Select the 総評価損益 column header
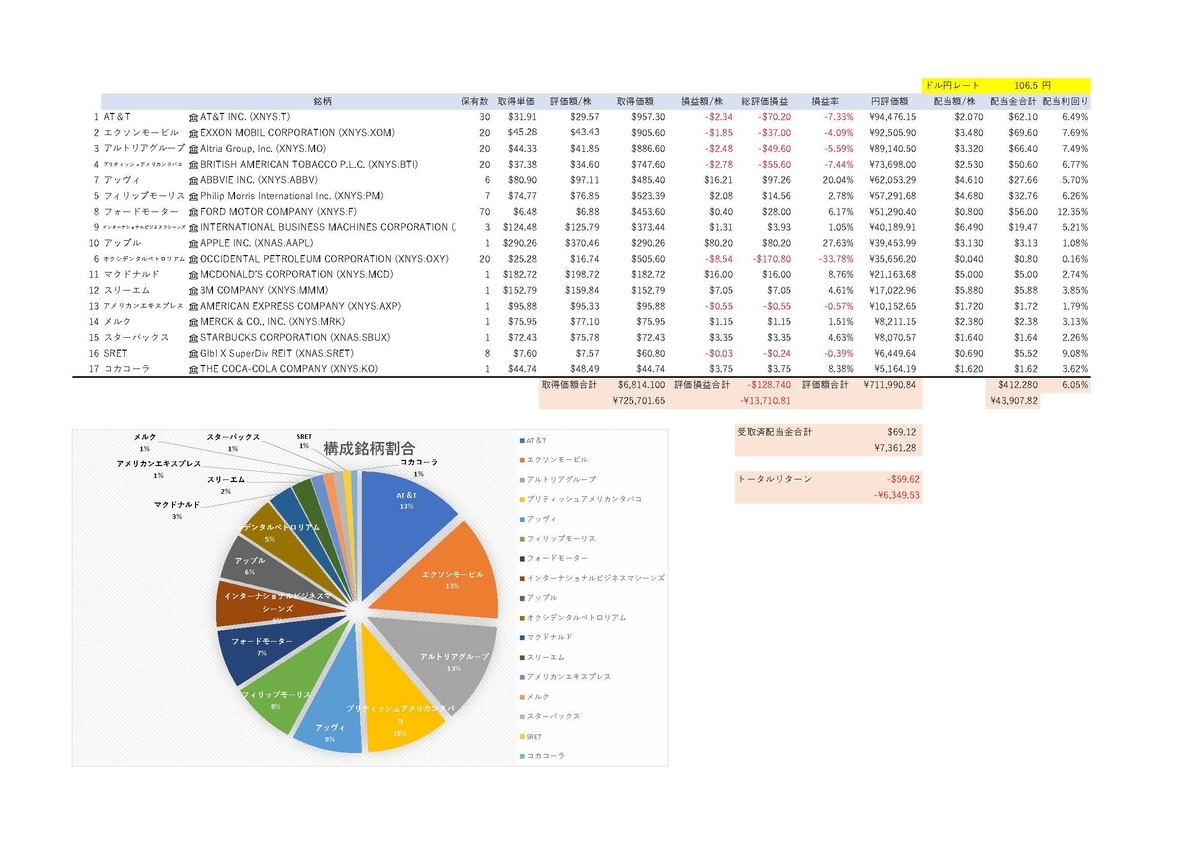The width and height of the screenshot is (1200, 849). click(765, 101)
